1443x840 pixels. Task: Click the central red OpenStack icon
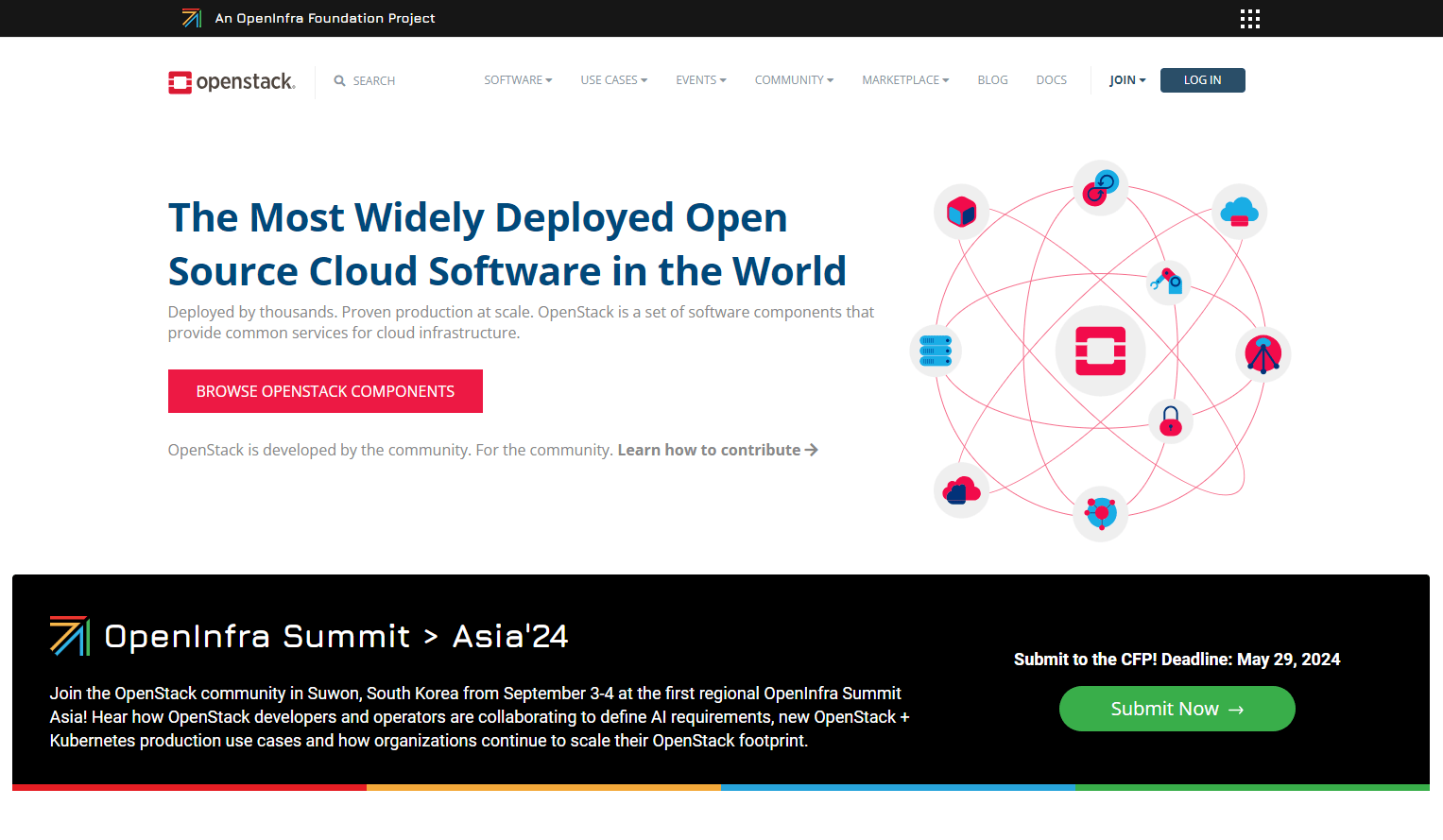[1100, 351]
